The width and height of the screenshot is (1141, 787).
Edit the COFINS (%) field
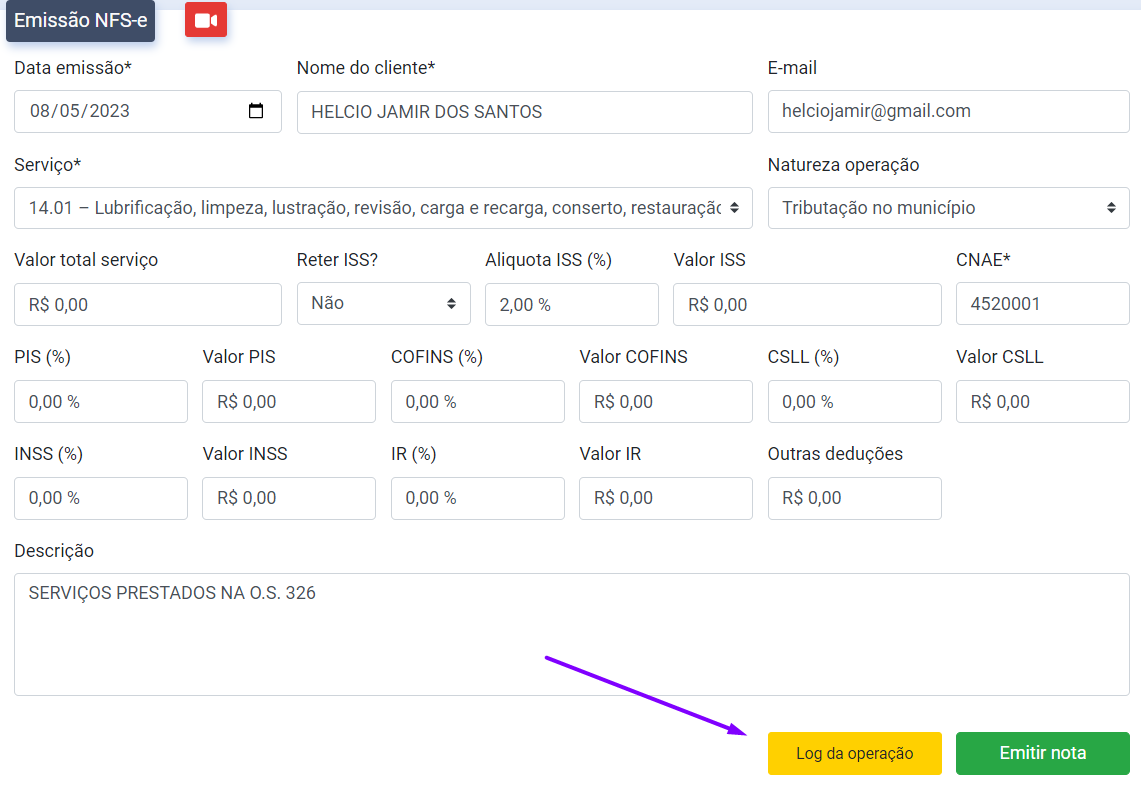pos(477,401)
